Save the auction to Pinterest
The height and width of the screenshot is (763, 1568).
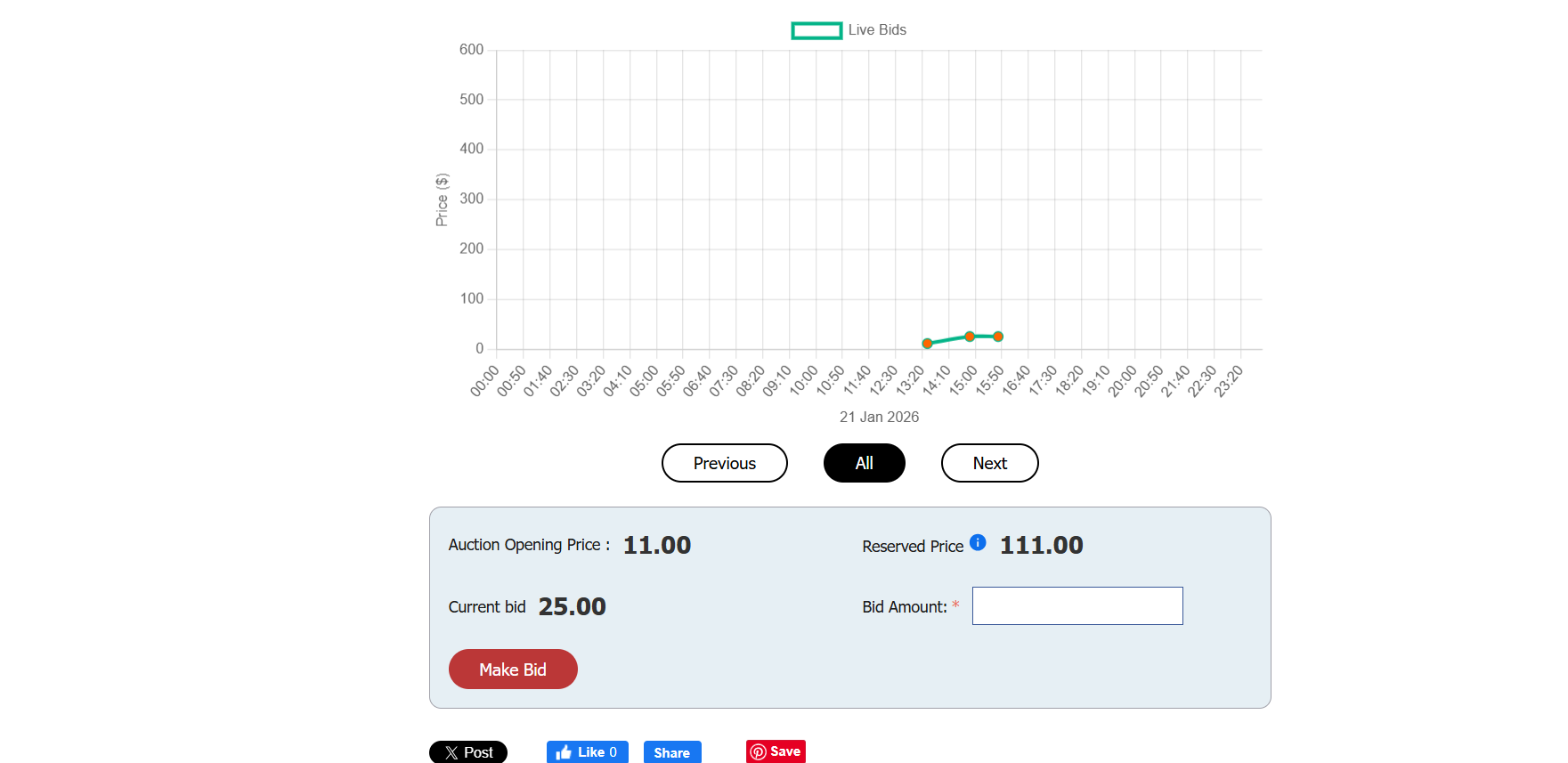click(x=776, y=751)
